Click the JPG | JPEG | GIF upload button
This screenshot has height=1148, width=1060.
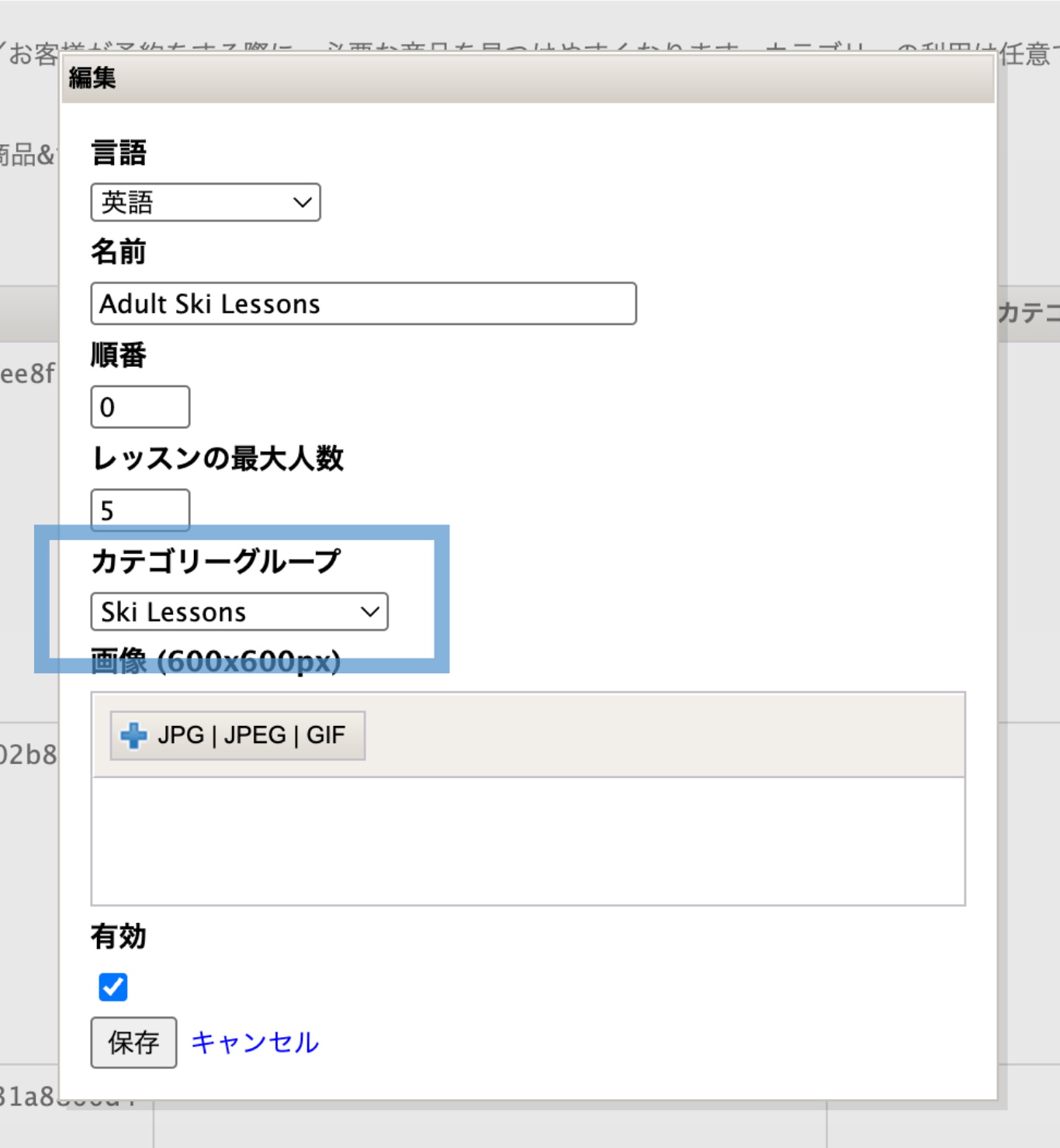click(x=237, y=735)
